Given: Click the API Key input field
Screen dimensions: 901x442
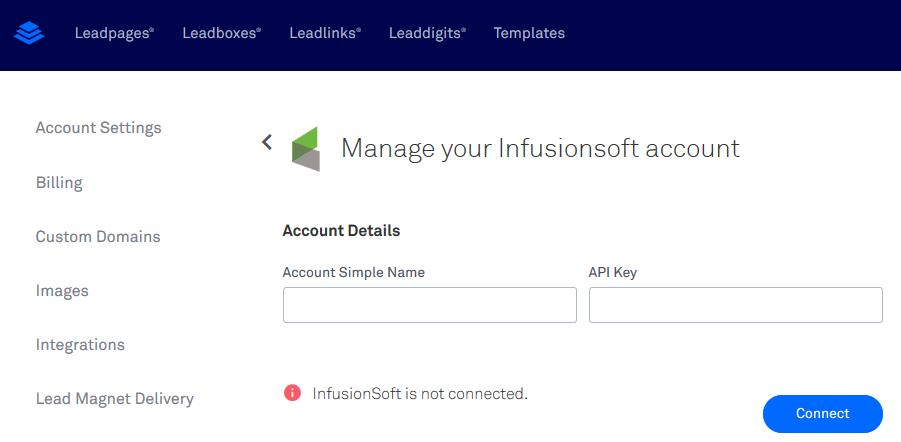Looking at the screenshot, I should tap(736, 305).
